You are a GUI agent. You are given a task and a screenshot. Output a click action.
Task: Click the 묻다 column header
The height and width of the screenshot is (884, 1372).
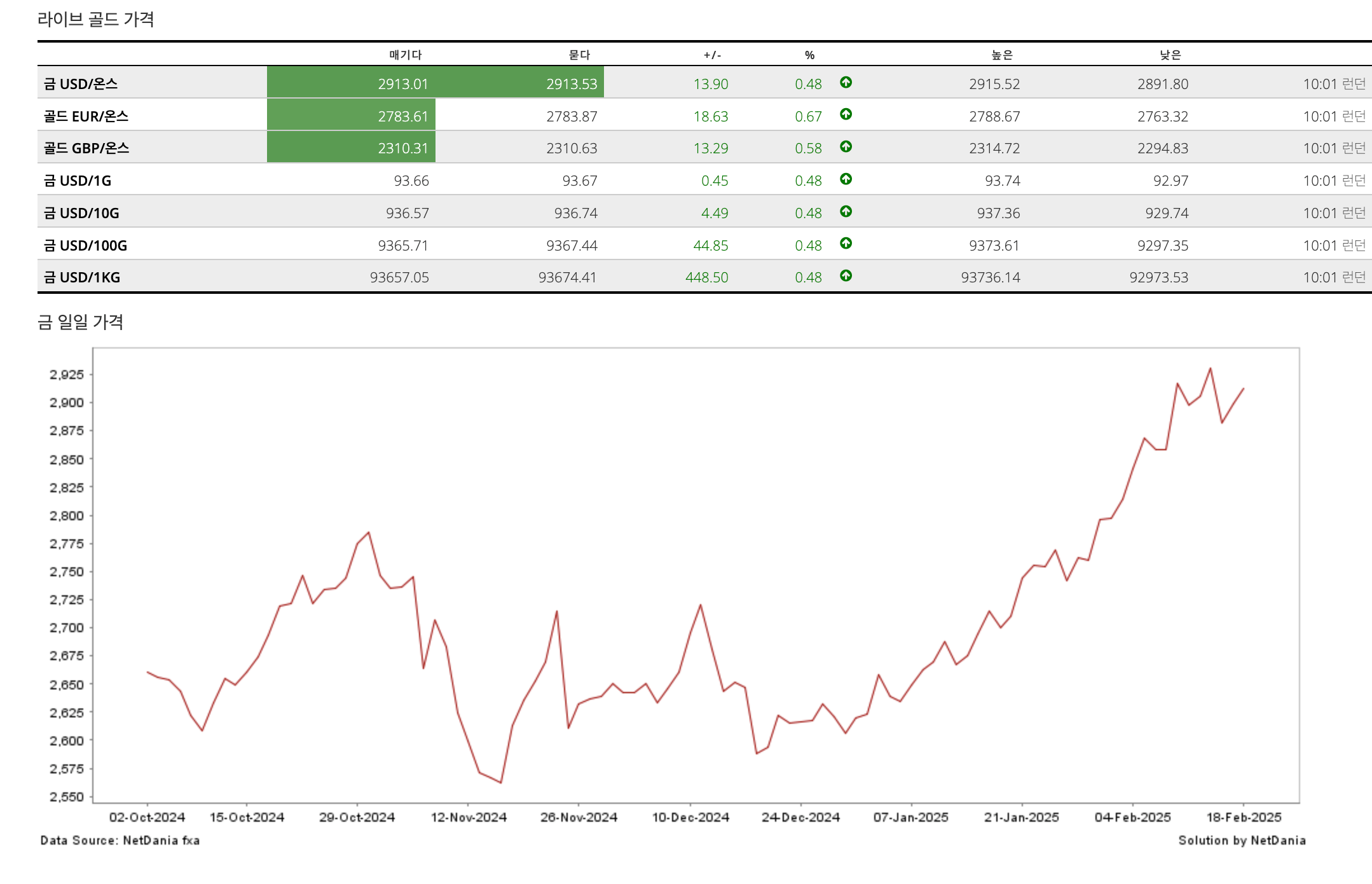tap(579, 55)
